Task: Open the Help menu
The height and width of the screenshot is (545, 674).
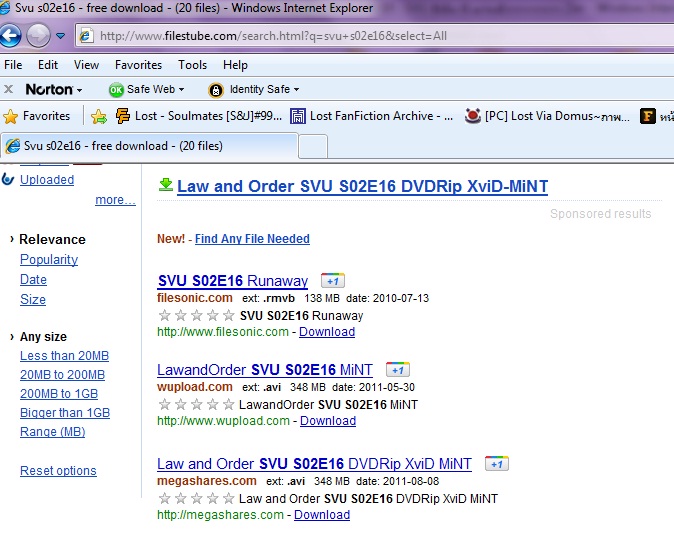Action: [x=235, y=65]
